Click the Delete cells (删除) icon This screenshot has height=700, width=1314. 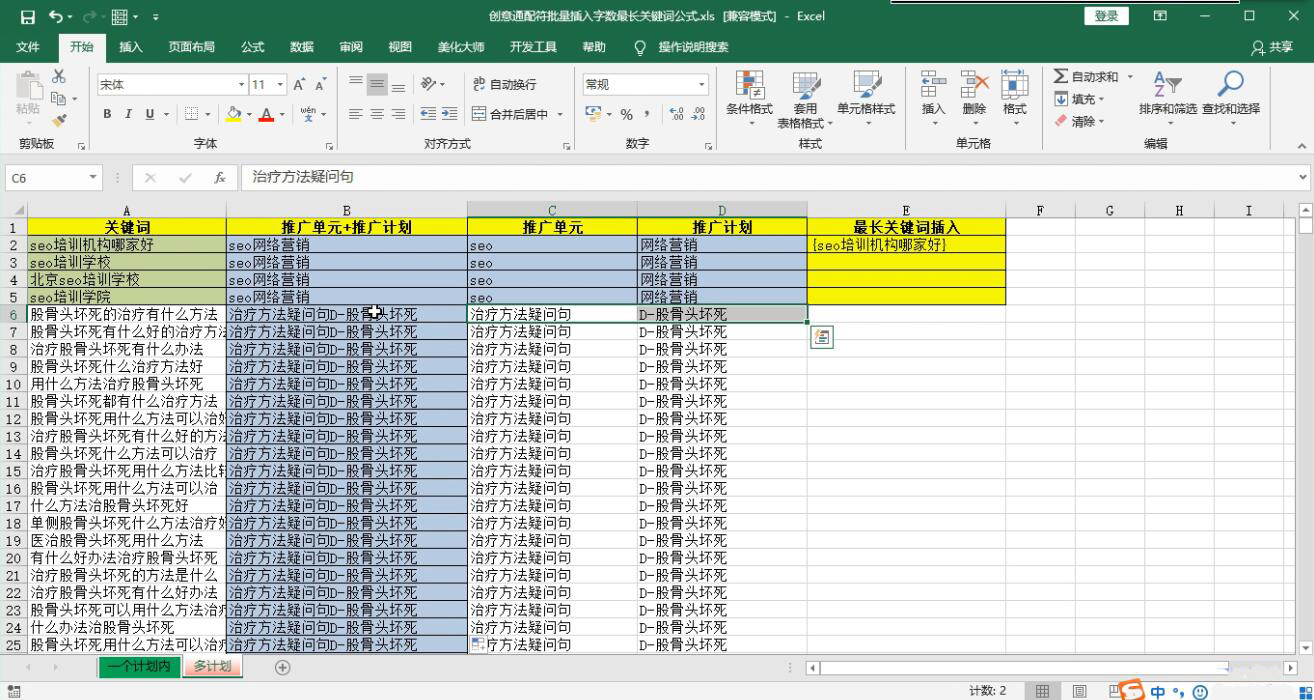(973, 98)
